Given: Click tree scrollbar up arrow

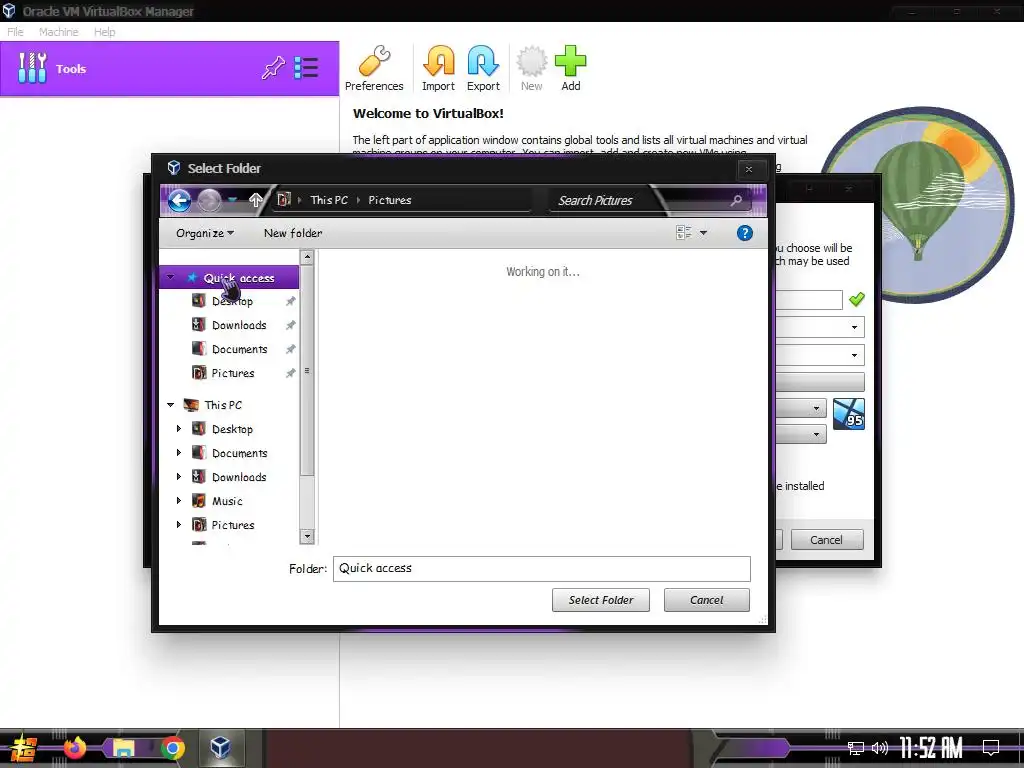Looking at the screenshot, I should tap(307, 258).
